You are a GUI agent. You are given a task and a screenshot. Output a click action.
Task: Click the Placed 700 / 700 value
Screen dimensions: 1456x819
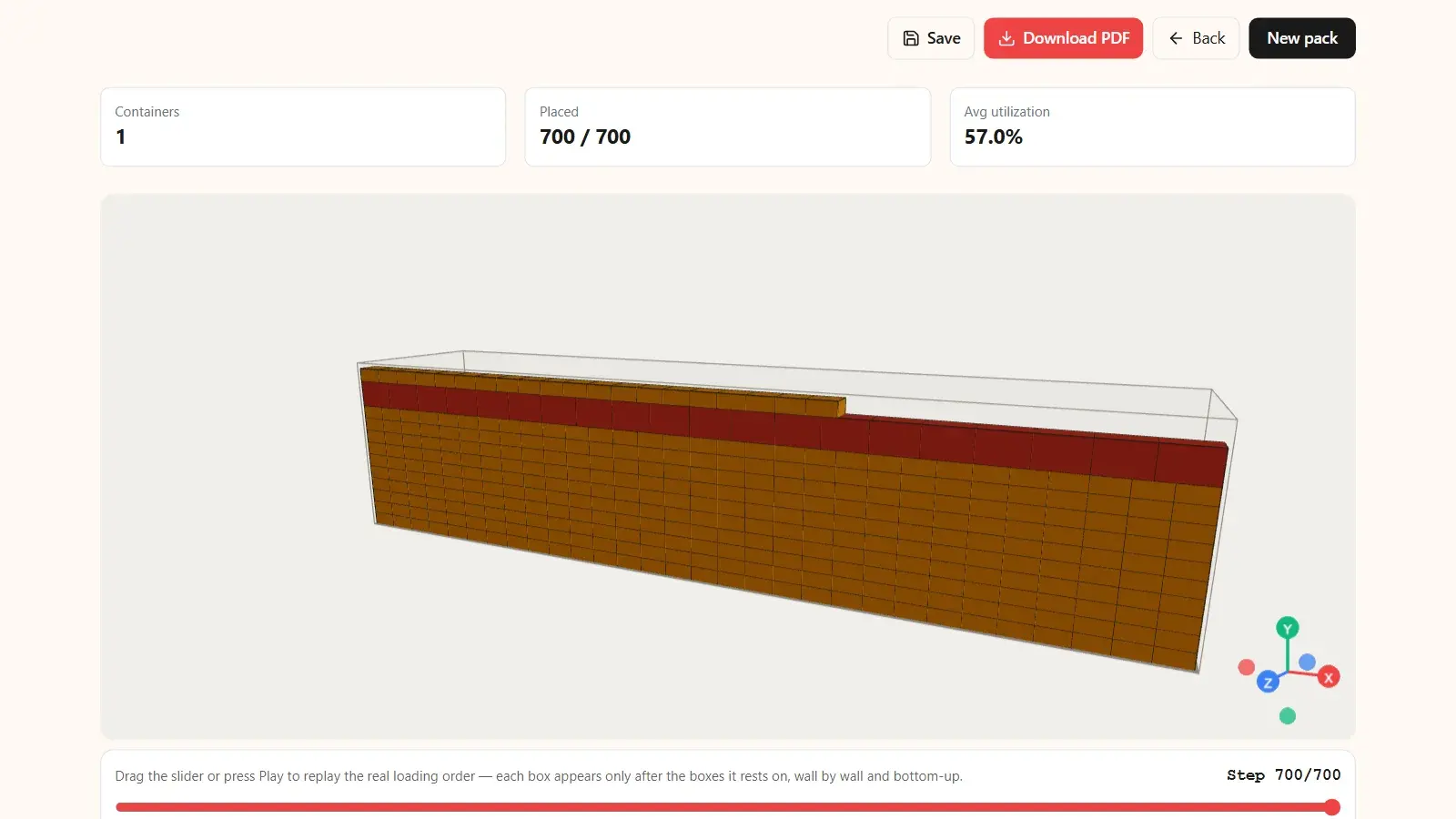pos(585,136)
